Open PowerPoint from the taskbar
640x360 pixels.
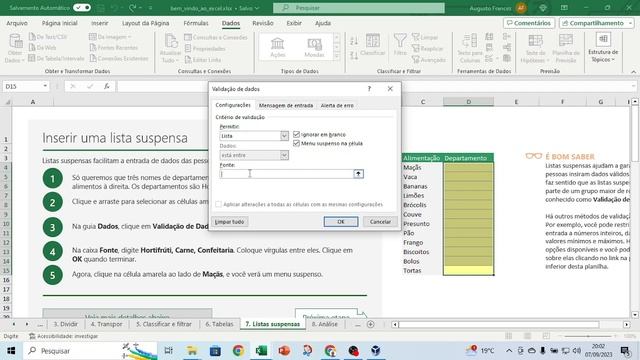pyautogui.click(x=284, y=351)
